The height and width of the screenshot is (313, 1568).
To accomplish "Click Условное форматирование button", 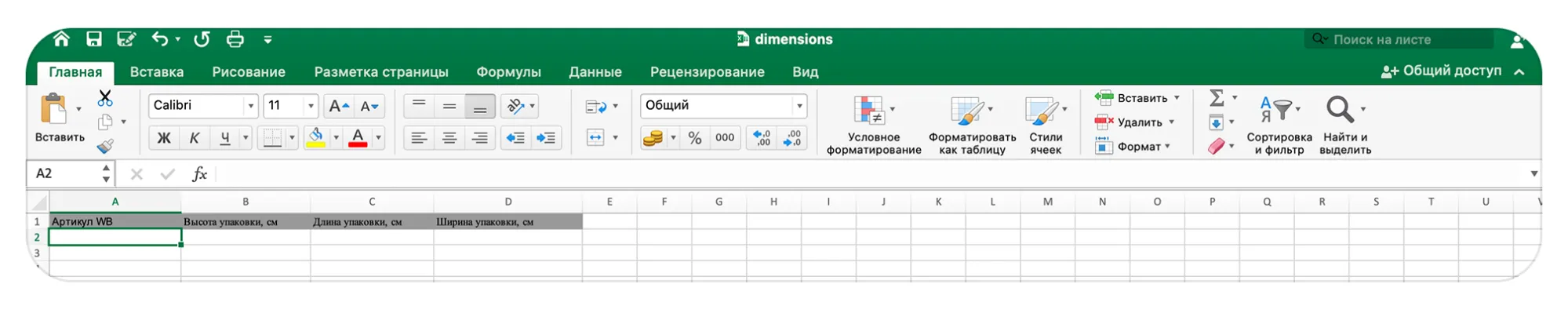I will [874, 126].
